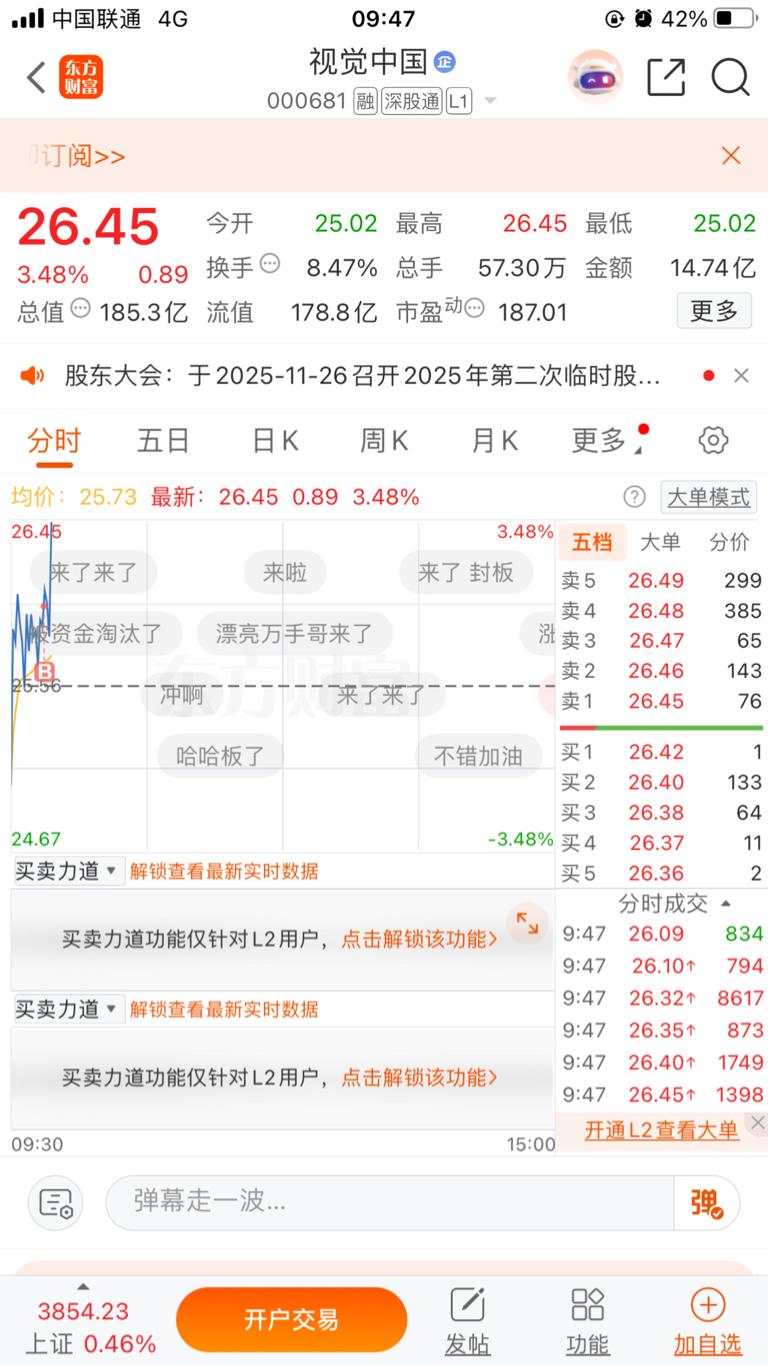
Task: Select the 五档 order book tab
Action: (592, 543)
